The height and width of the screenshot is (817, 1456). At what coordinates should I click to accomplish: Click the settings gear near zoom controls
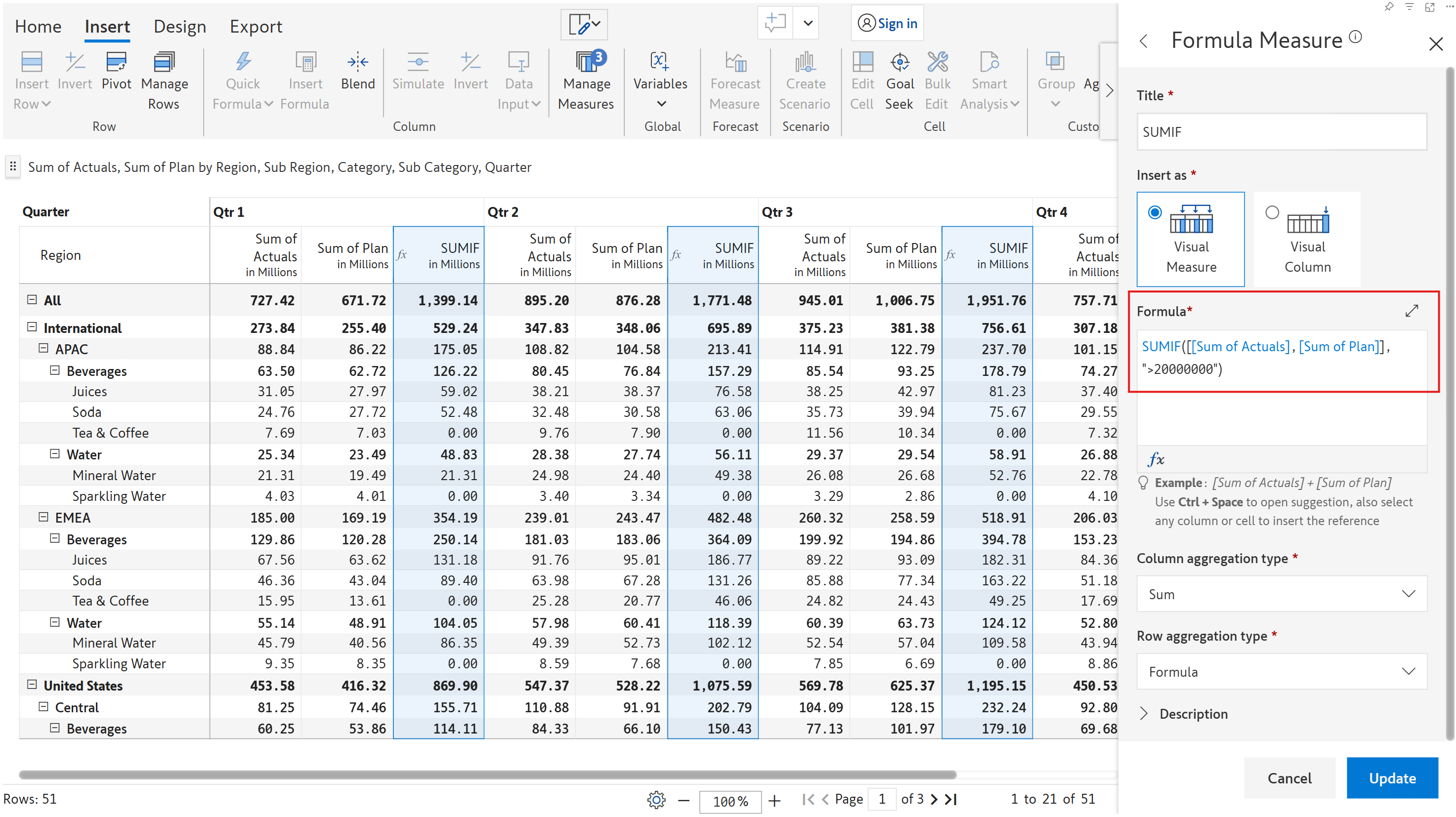(656, 800)
